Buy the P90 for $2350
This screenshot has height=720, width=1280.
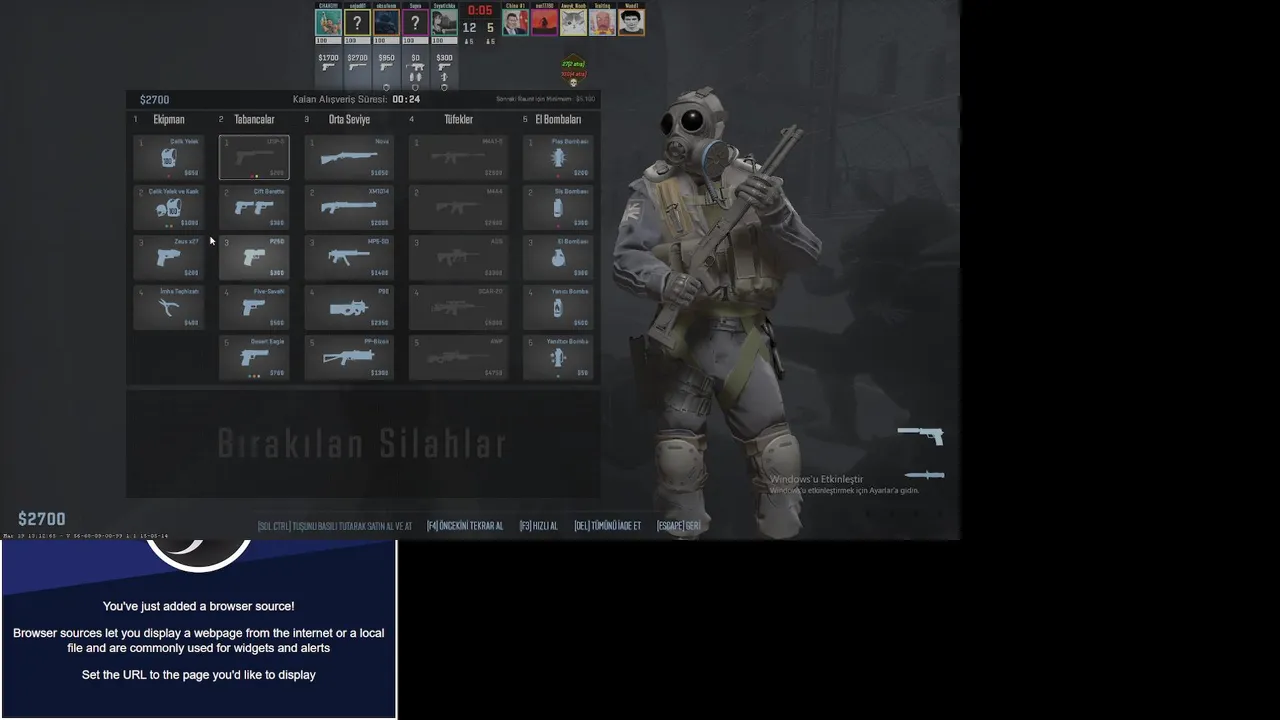click(x=349, y=308)
